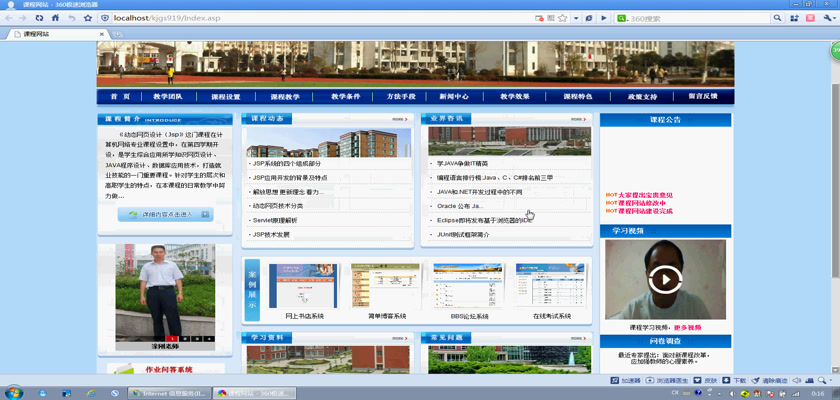Click the address bar showing localhost URL
Viewport: 840px width, 400px height.
(x=300, y=18)
